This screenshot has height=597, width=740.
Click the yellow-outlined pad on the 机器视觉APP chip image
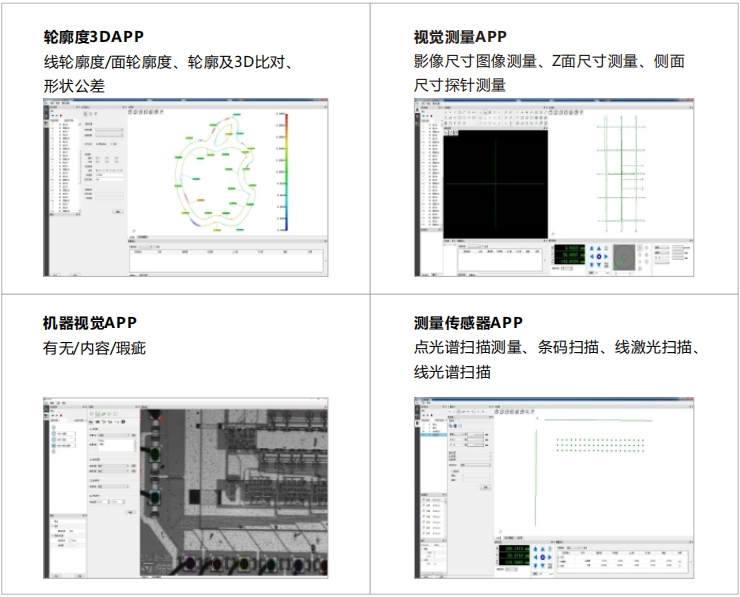[244, 563]
